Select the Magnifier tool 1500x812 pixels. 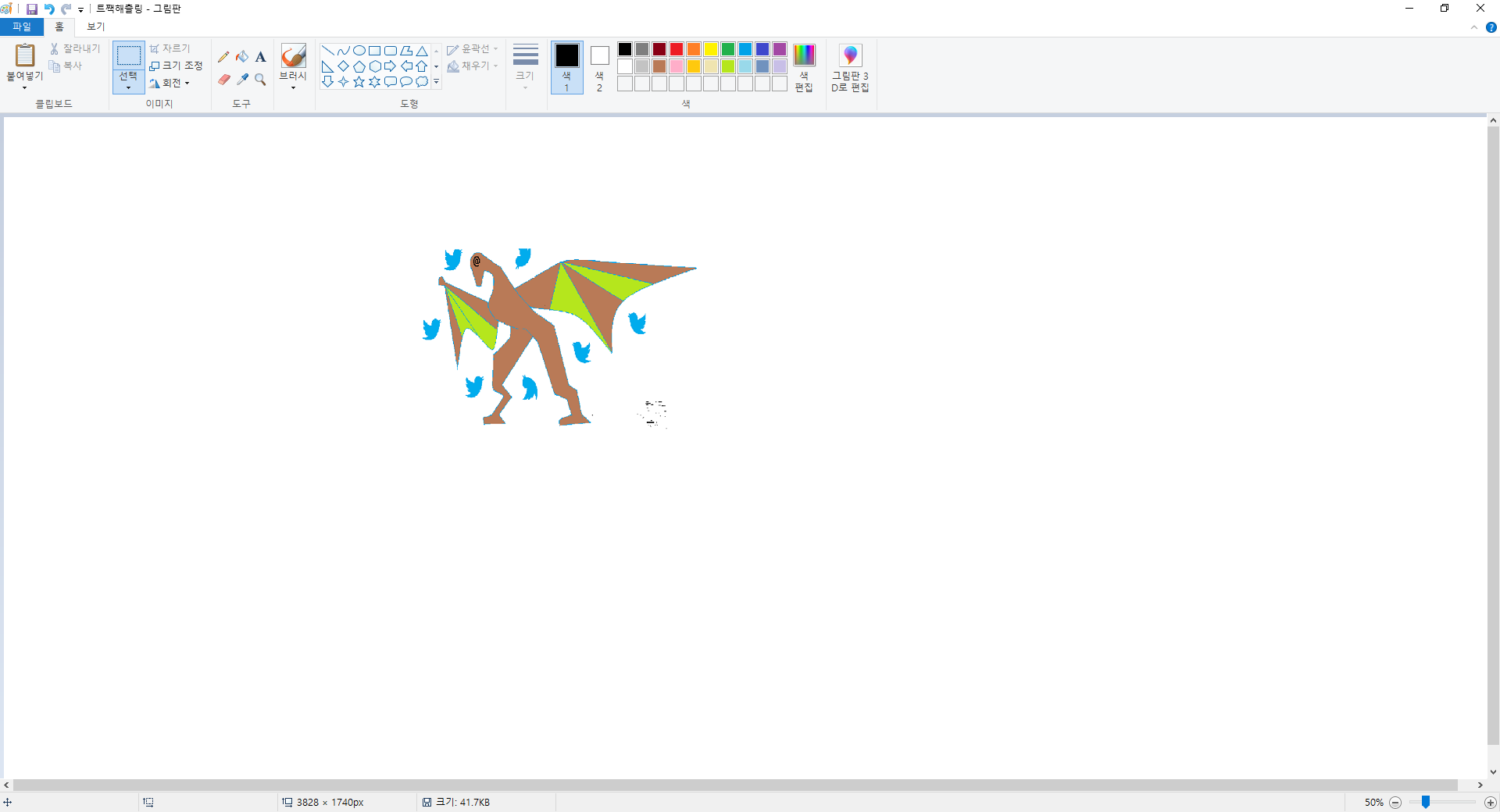click(x=261, y=80)
